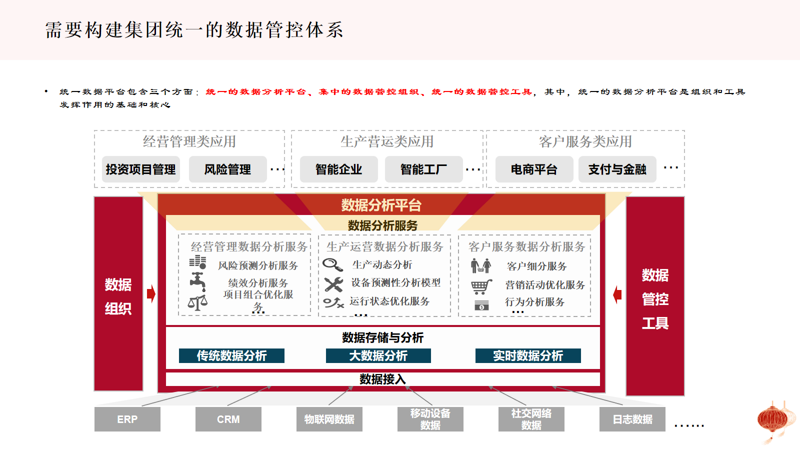Click the people icon beside 客户细分服务
The width and height of the screenshot is (800, 450).
pyautogui.click(x=481, y=265)
